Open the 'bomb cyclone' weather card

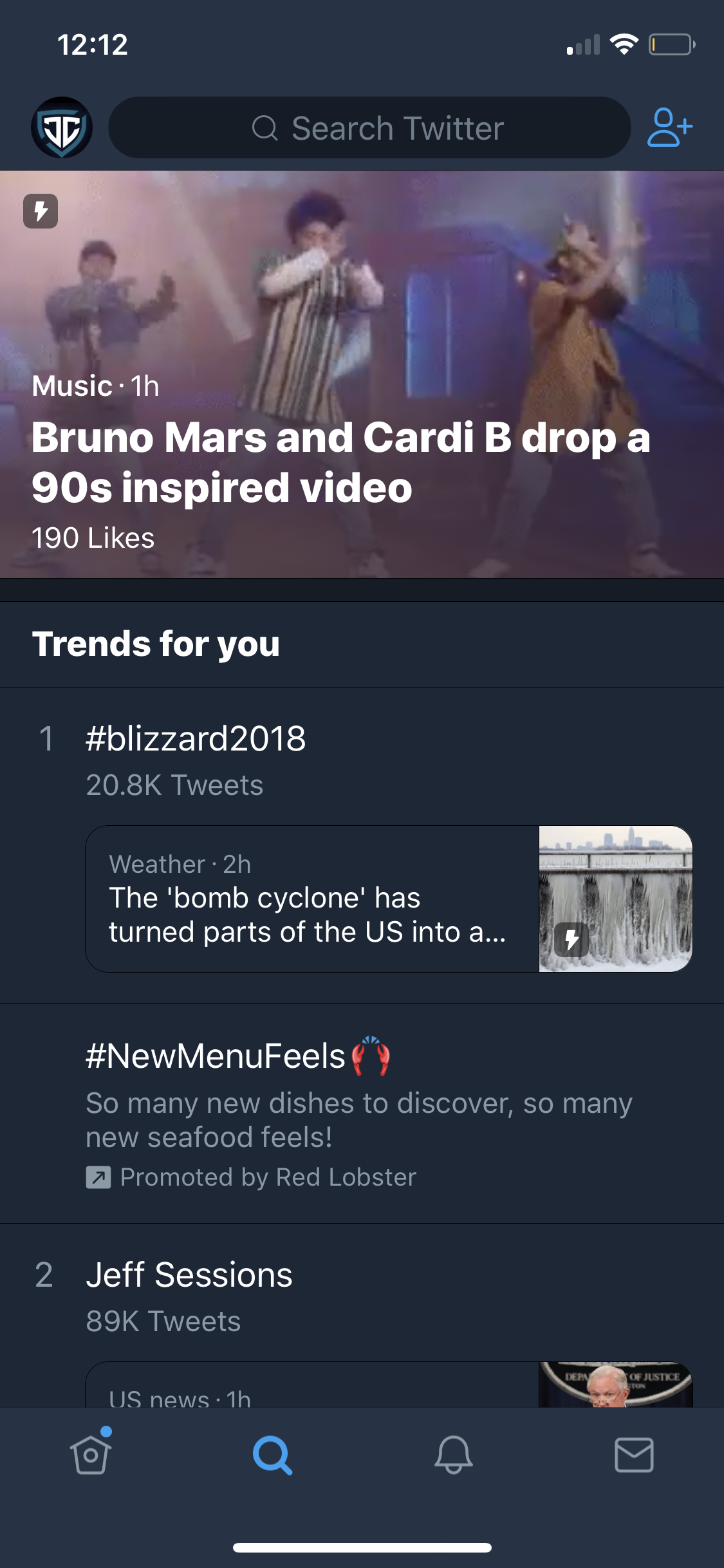pyautogui.click(x=309, y=899)
